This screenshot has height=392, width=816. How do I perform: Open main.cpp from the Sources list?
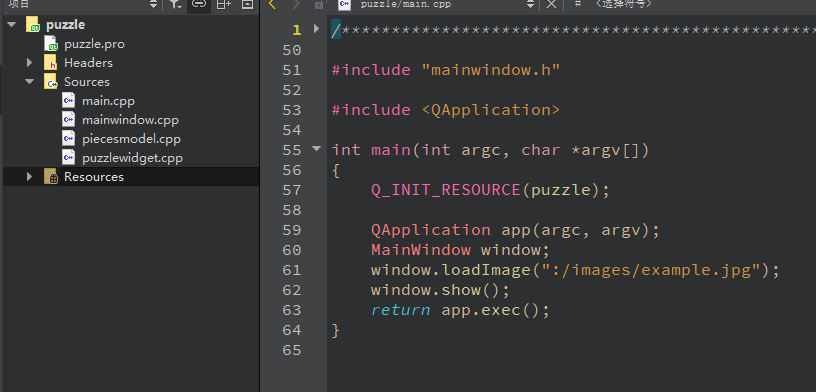(108, 101)
